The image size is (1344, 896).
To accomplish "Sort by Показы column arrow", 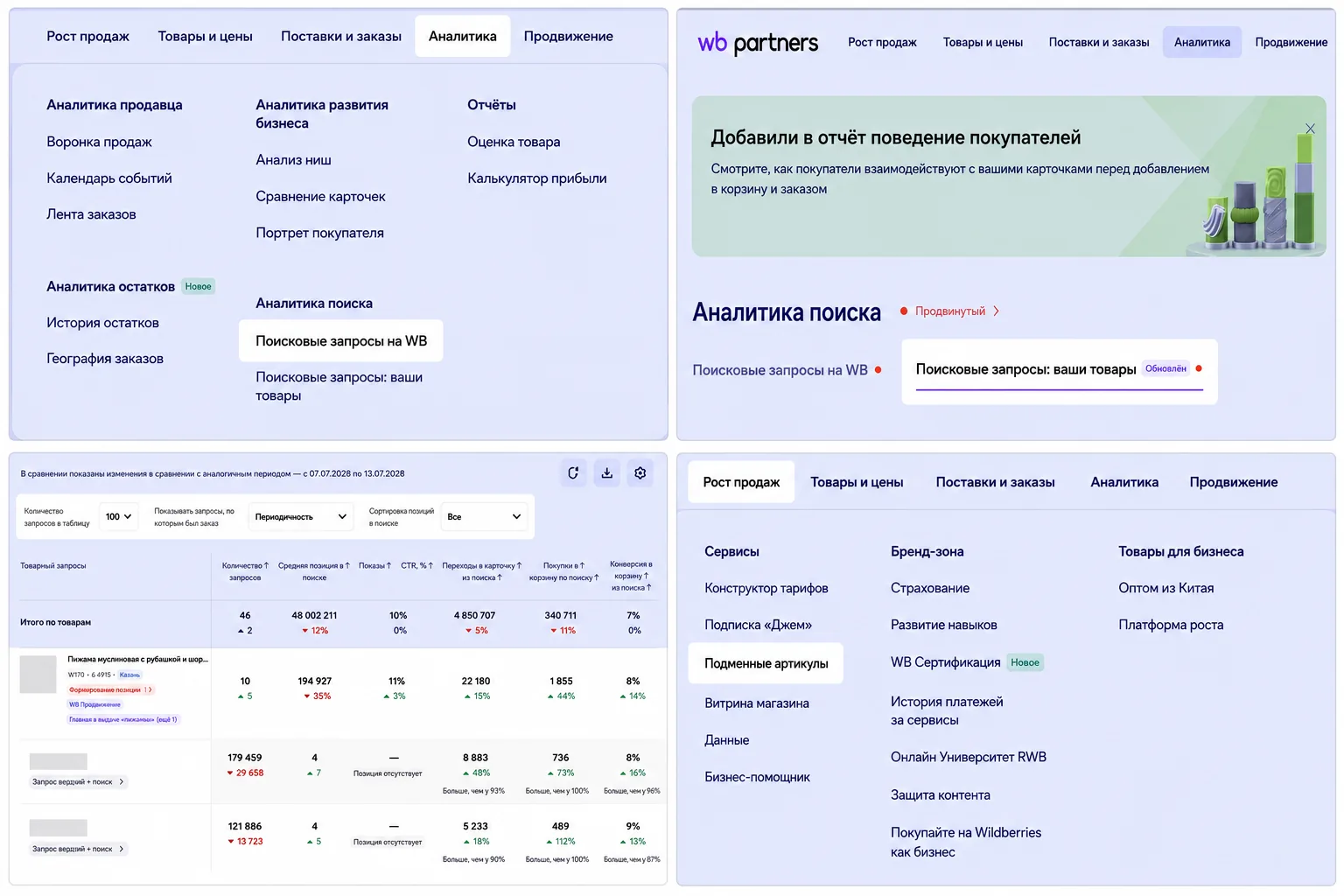I will (x=388, y=566).
